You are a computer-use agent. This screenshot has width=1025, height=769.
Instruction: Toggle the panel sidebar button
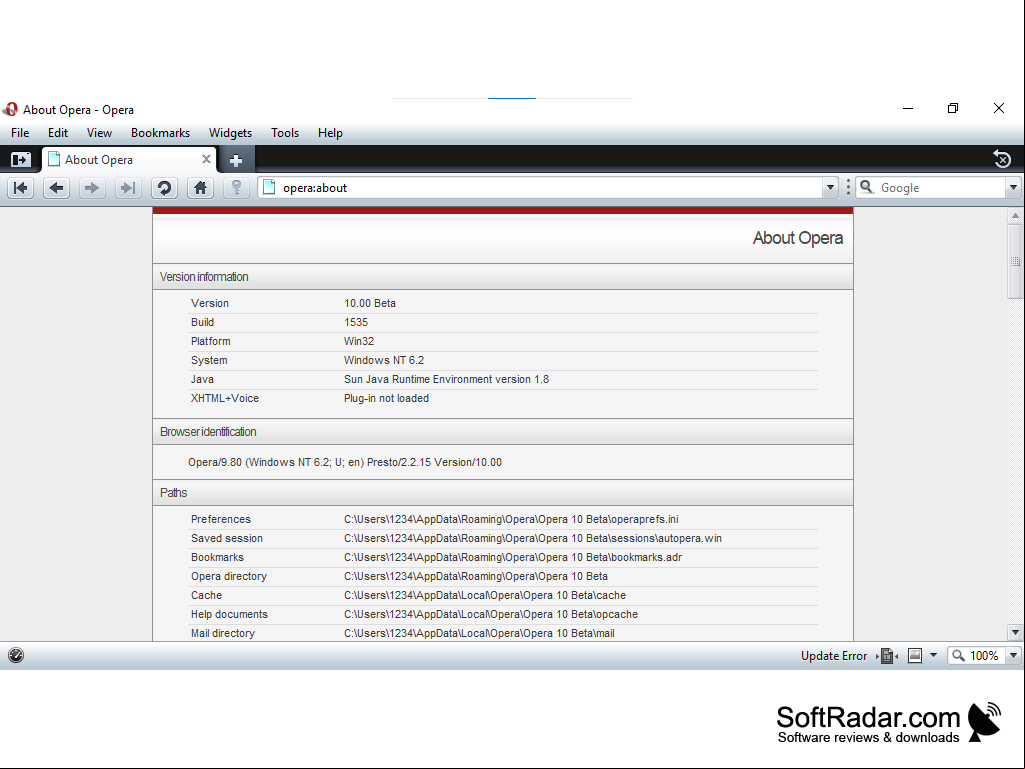20,160
